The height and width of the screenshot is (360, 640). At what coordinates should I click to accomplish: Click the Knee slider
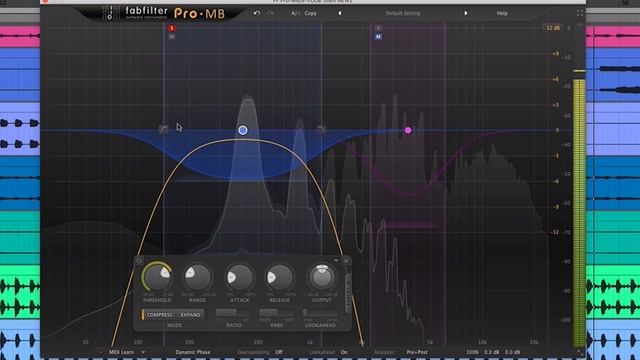(x=276, y=313)
